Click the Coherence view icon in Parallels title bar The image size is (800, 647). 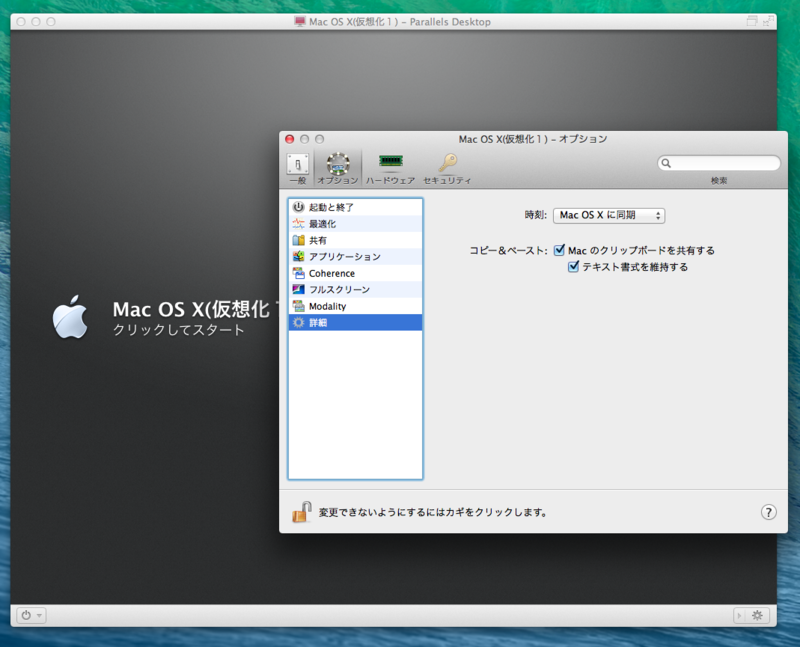pos(752,21)
